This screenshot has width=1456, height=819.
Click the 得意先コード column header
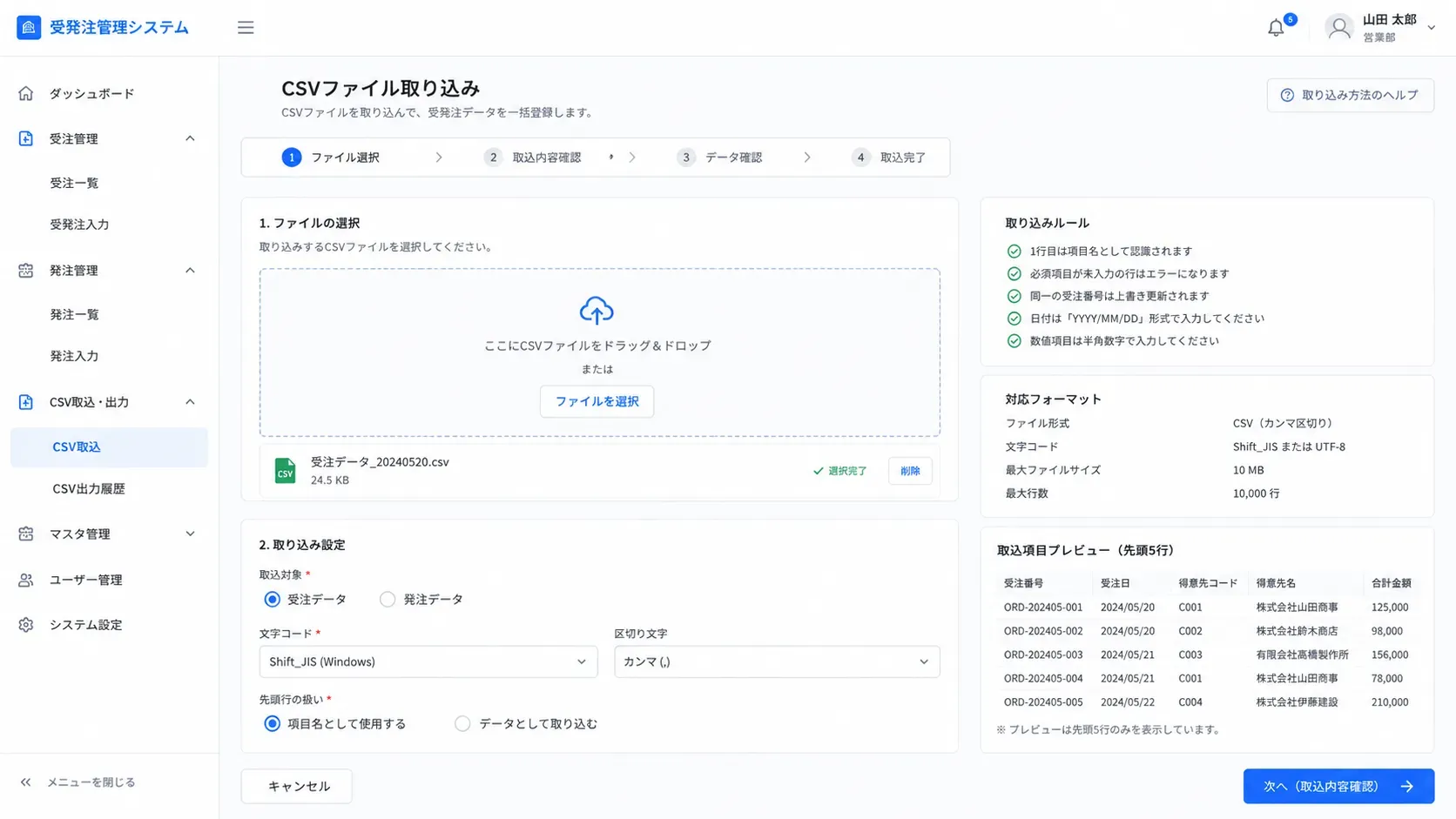[1208, 583]
